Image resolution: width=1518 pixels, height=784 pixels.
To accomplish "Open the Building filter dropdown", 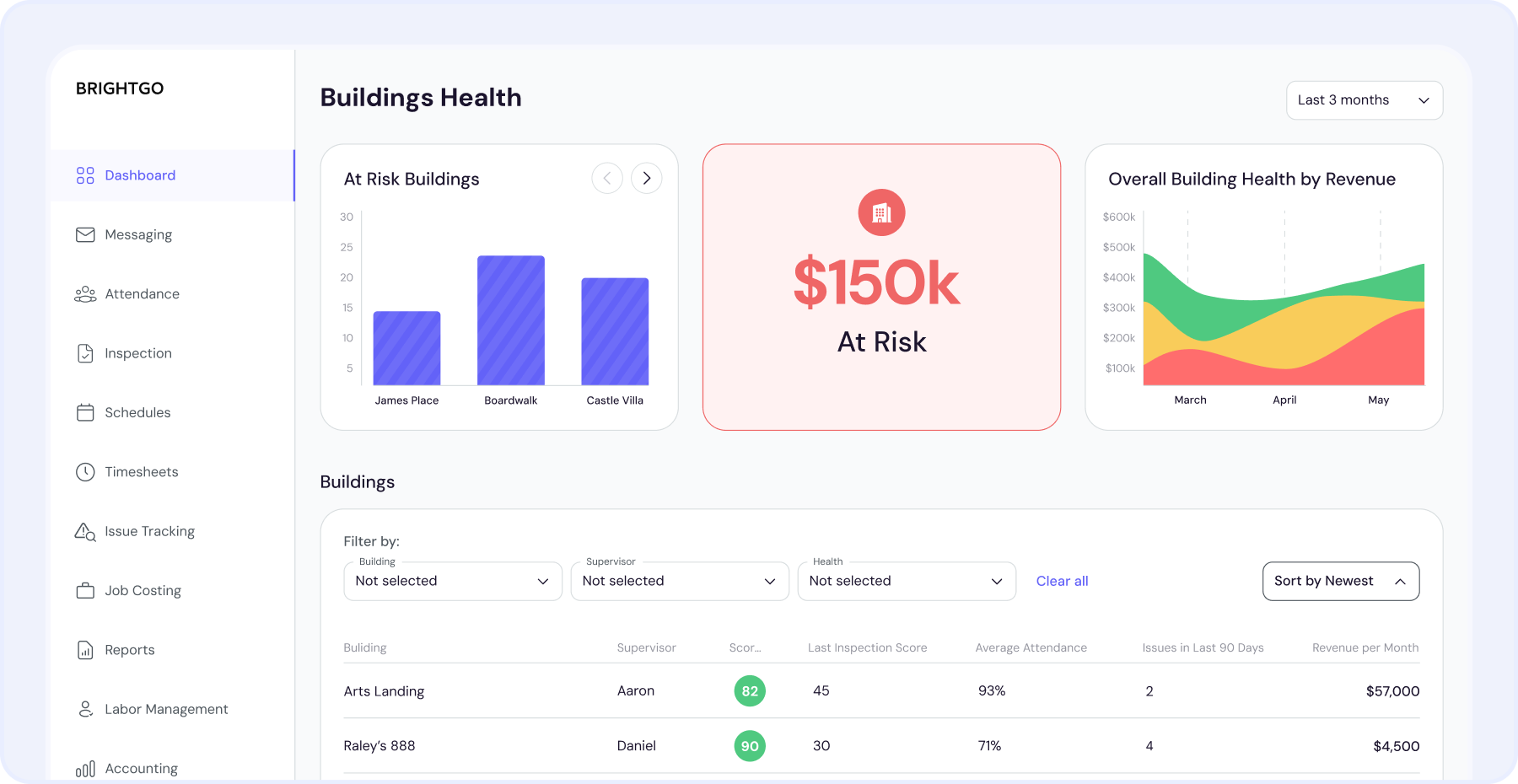I will coord(452,581).
